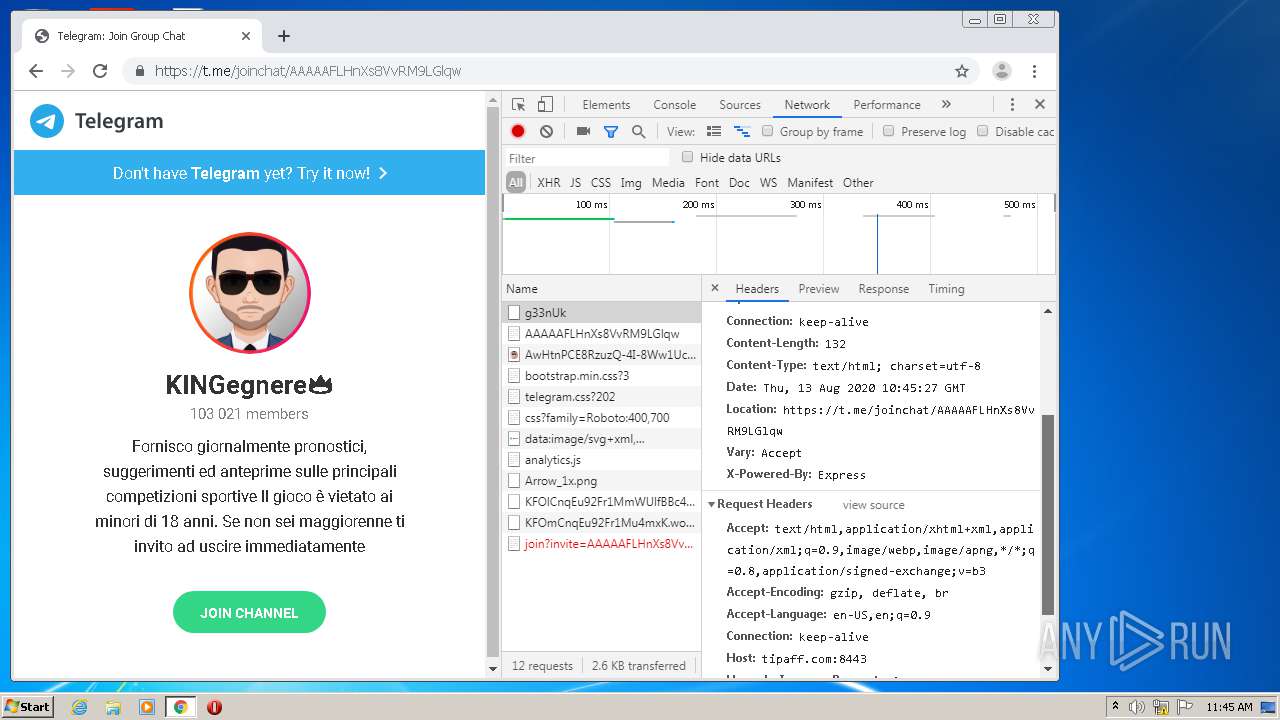Click the network timeline overview area
Viewport: 1280px width, 720px height.
coord(778,234)
